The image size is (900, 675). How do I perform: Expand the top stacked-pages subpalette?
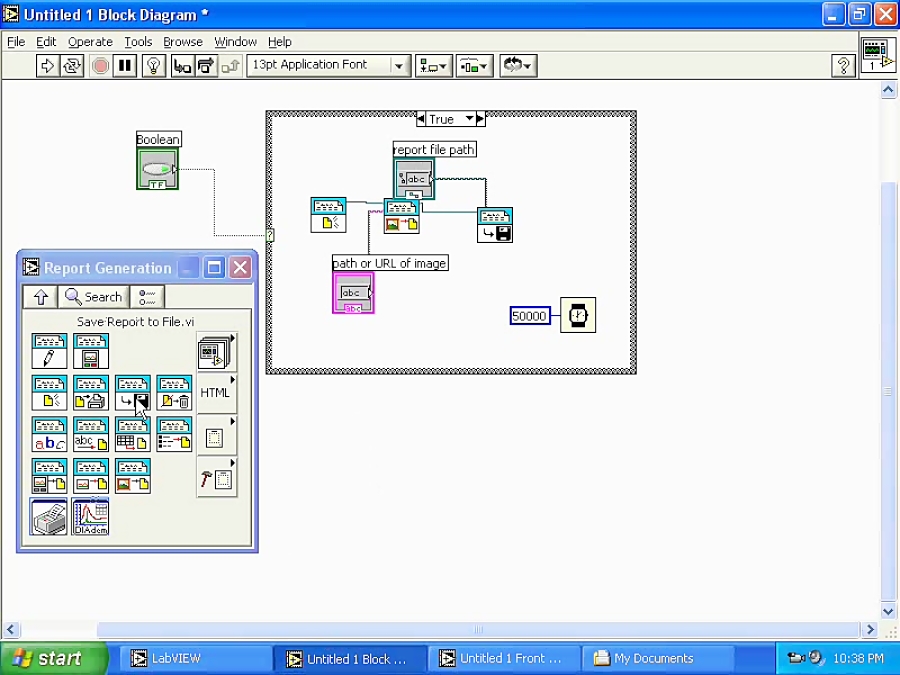tap(216, 351)
